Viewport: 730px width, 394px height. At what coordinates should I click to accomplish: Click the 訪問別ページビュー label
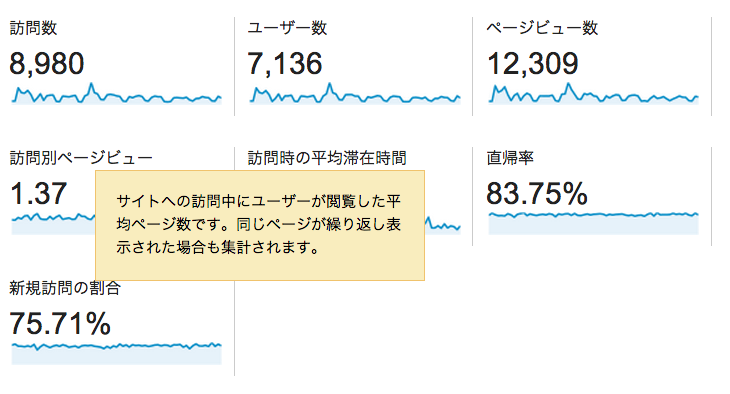(x=81, y=158)
